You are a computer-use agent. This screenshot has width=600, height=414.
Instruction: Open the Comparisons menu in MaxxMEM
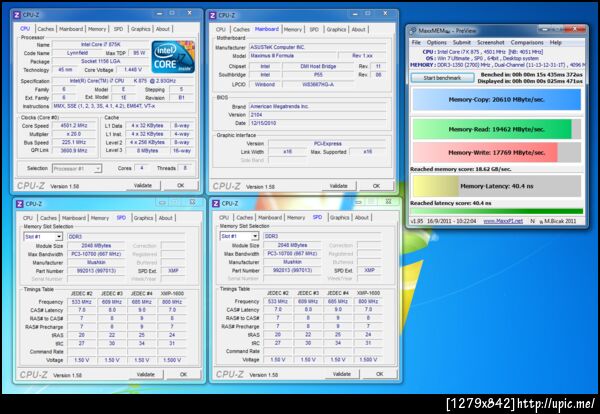[x=527, y=42]
